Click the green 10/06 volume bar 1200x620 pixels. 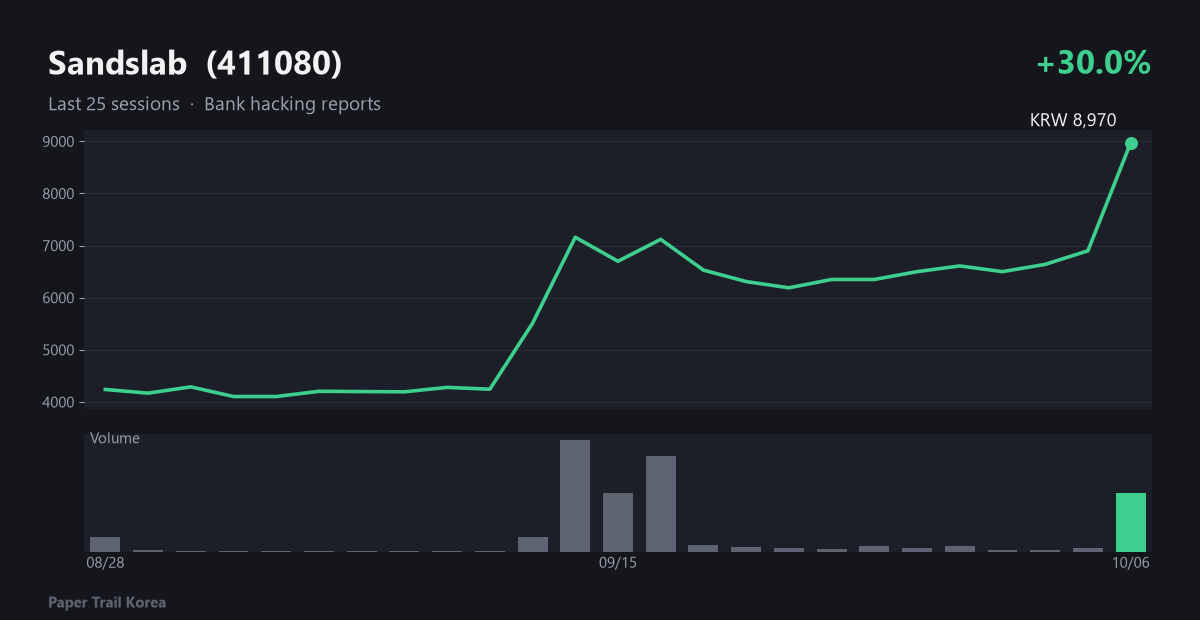coord(1131,522)
